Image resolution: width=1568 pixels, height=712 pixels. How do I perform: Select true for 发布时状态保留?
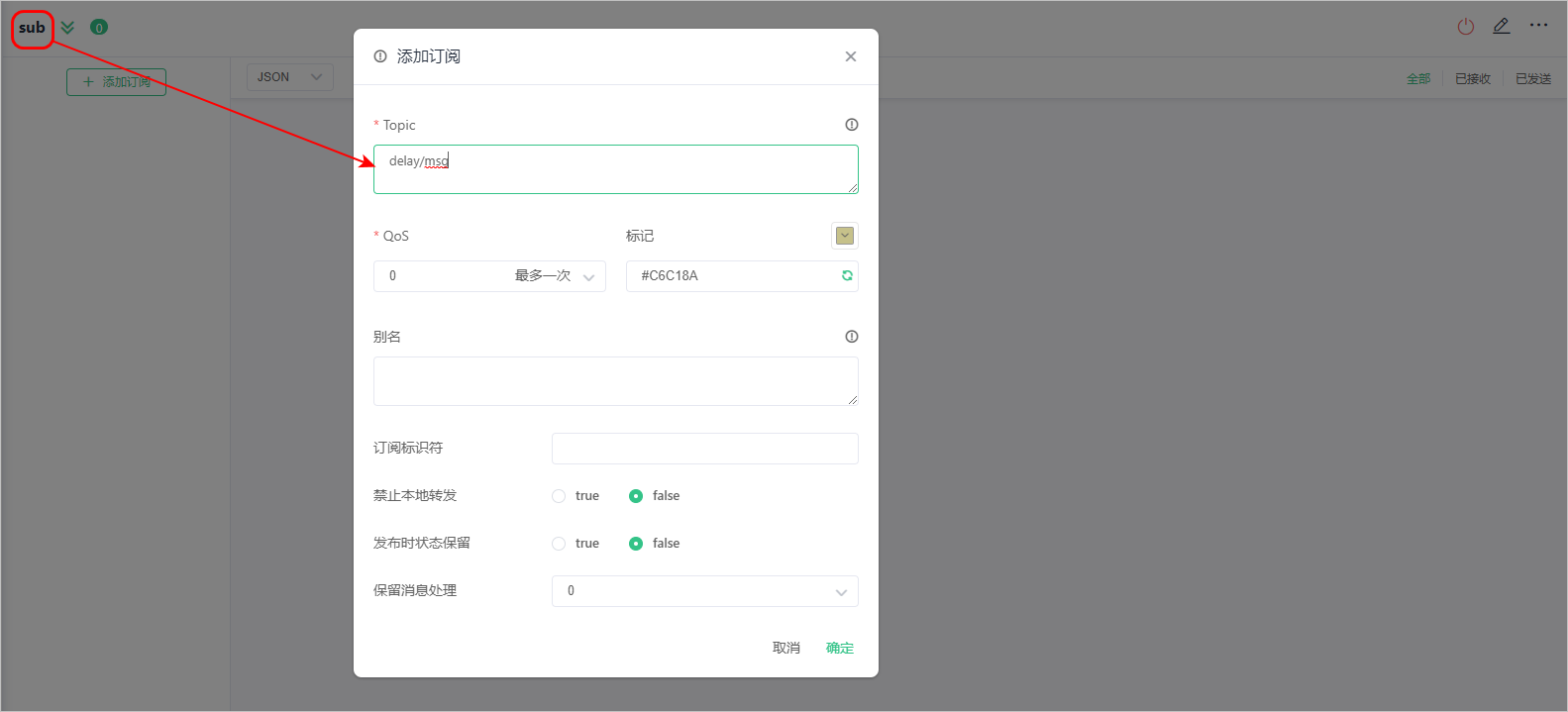pyautogui.click(x=559, y=544)
